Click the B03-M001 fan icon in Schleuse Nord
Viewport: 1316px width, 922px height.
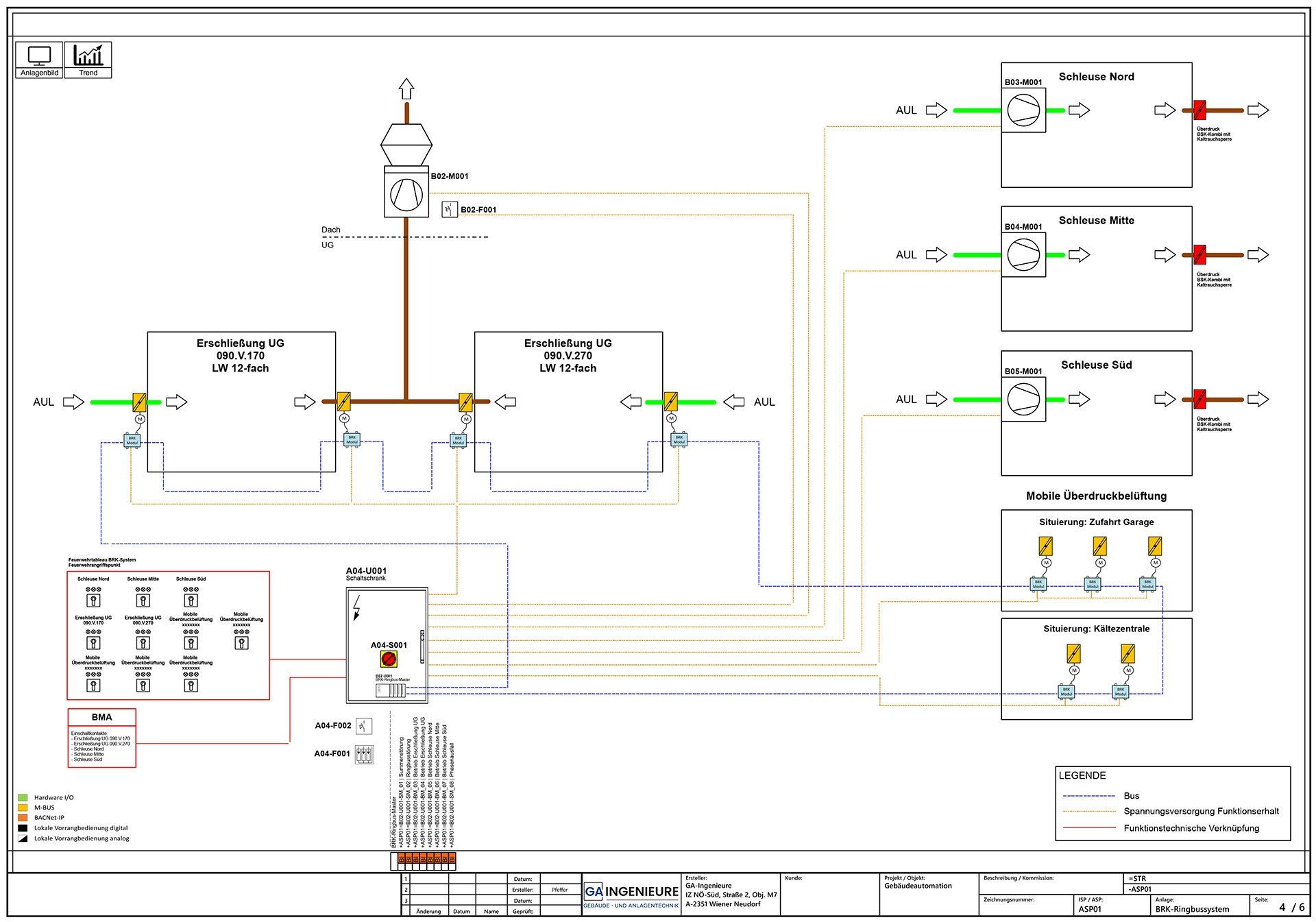point(1024,110)
